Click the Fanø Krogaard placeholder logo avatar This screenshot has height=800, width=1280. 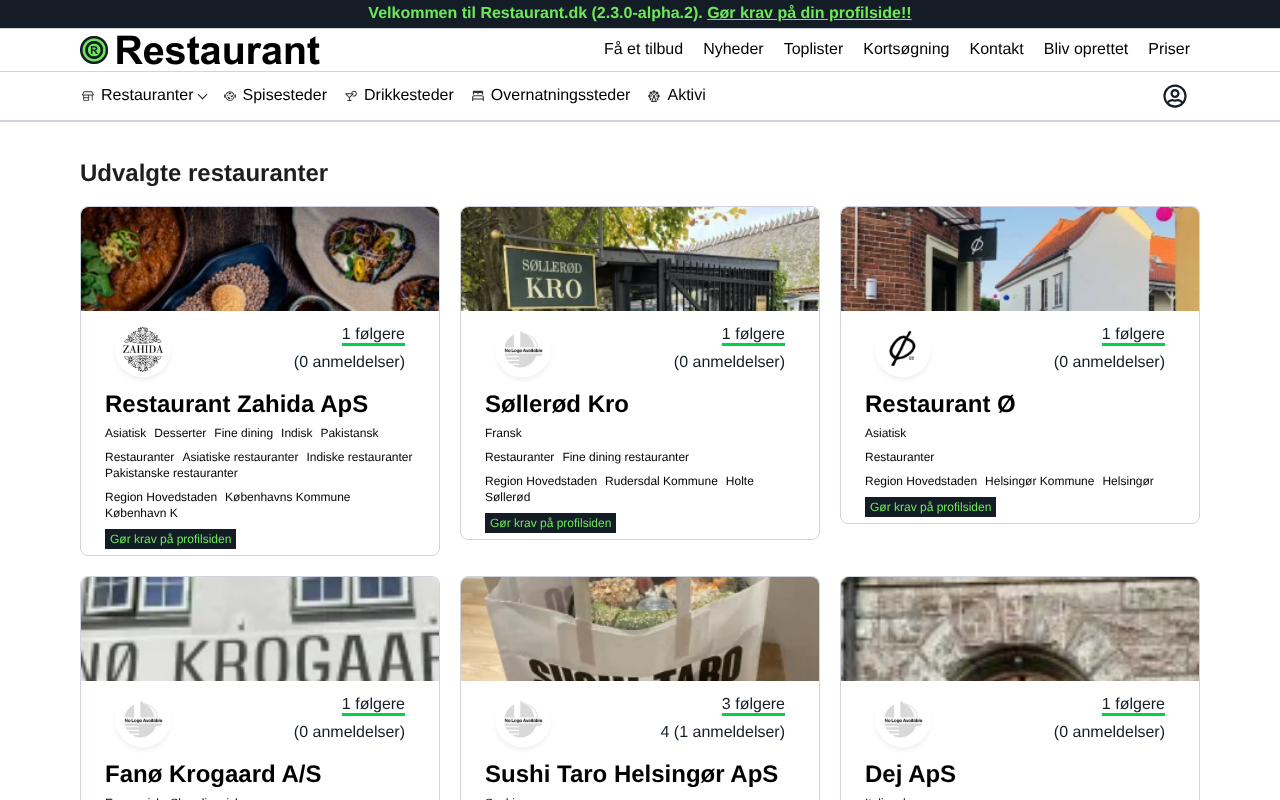pyautogui.click(x=143, y=719)
